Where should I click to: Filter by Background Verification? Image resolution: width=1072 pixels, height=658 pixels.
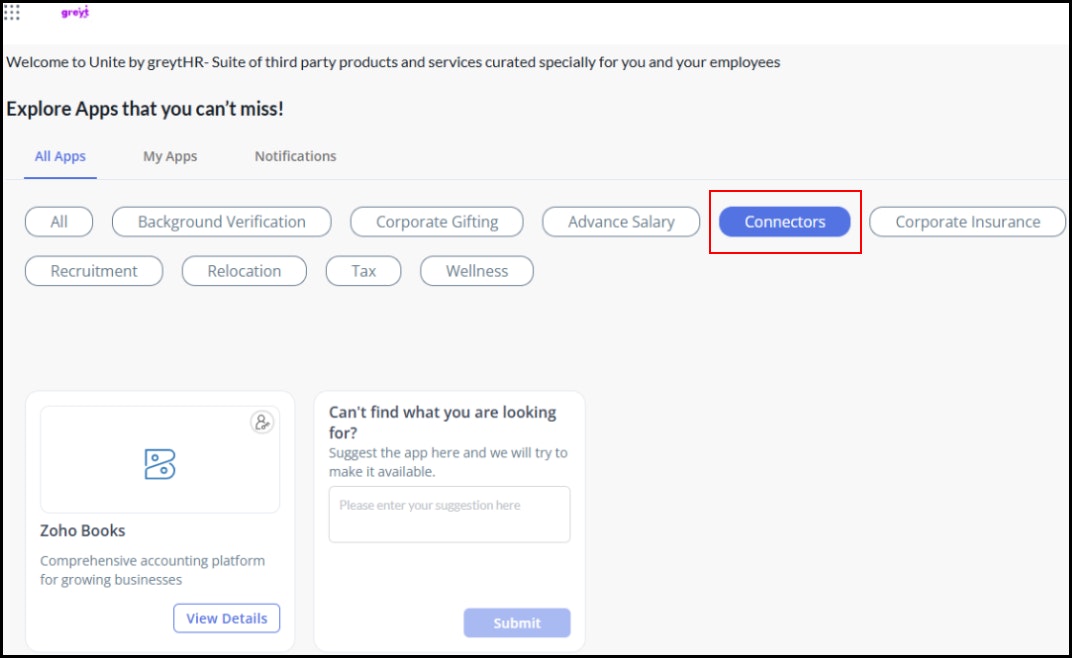coord(222,222)
